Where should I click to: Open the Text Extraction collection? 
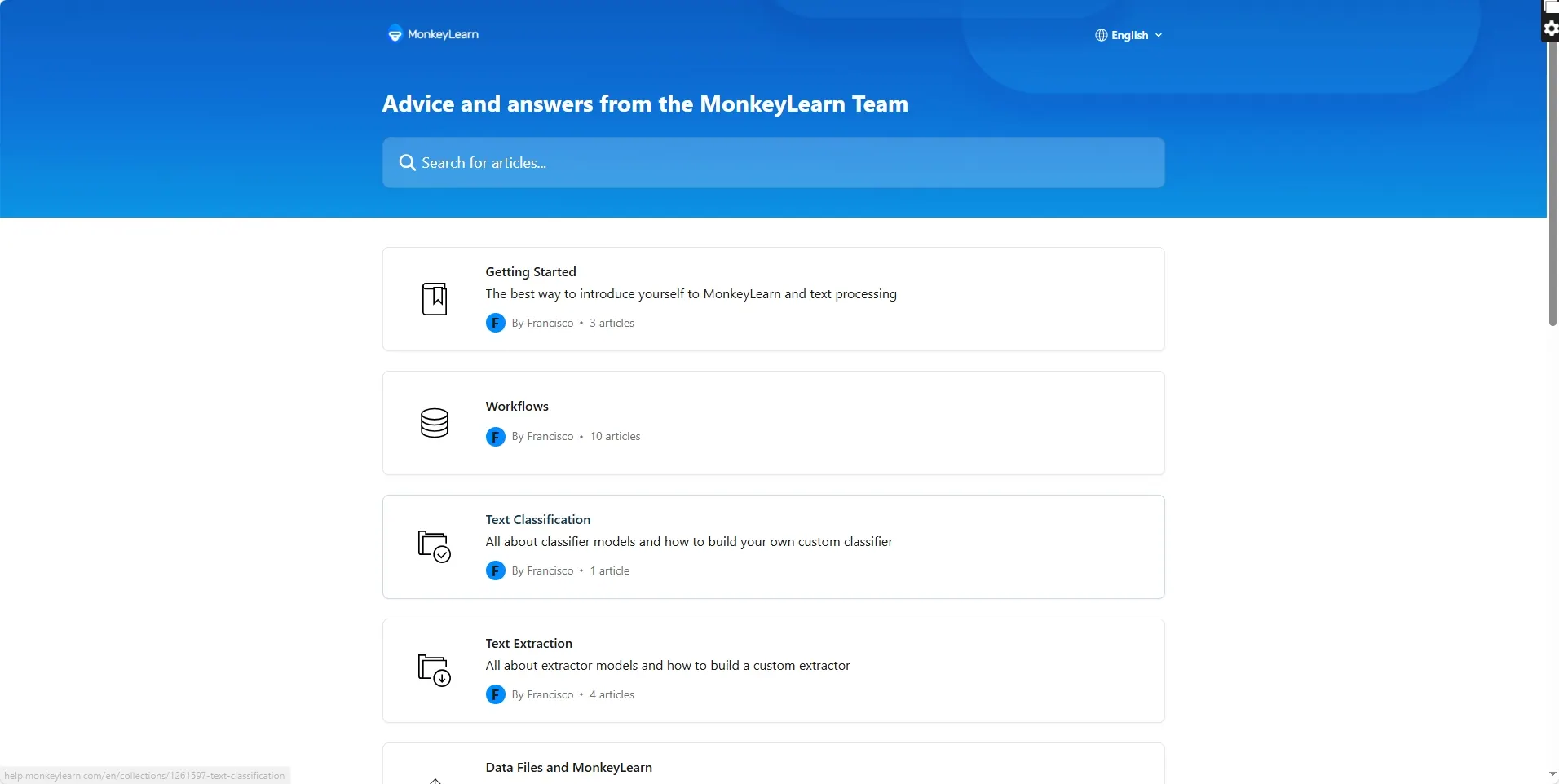pyautogui.click(x=529, y=643)
